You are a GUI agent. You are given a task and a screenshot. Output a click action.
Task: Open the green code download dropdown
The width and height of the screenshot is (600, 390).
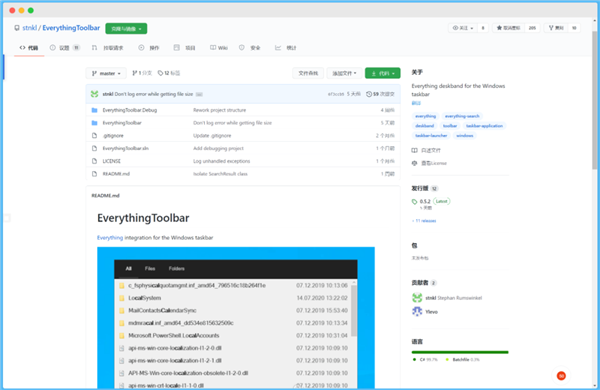(x=383, y=73)
